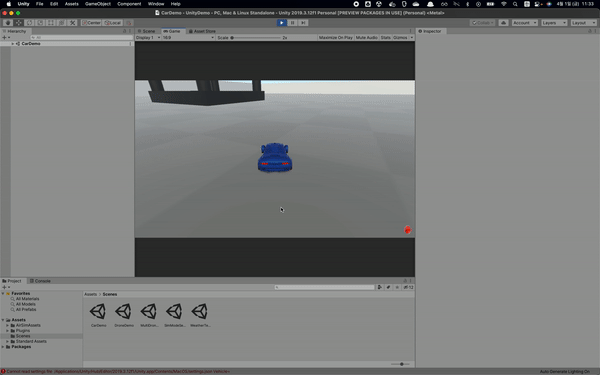The height and width of the screenshot is (375, 600).
Task: Click the Search by Type icon in Project
Action: point(380,287)
